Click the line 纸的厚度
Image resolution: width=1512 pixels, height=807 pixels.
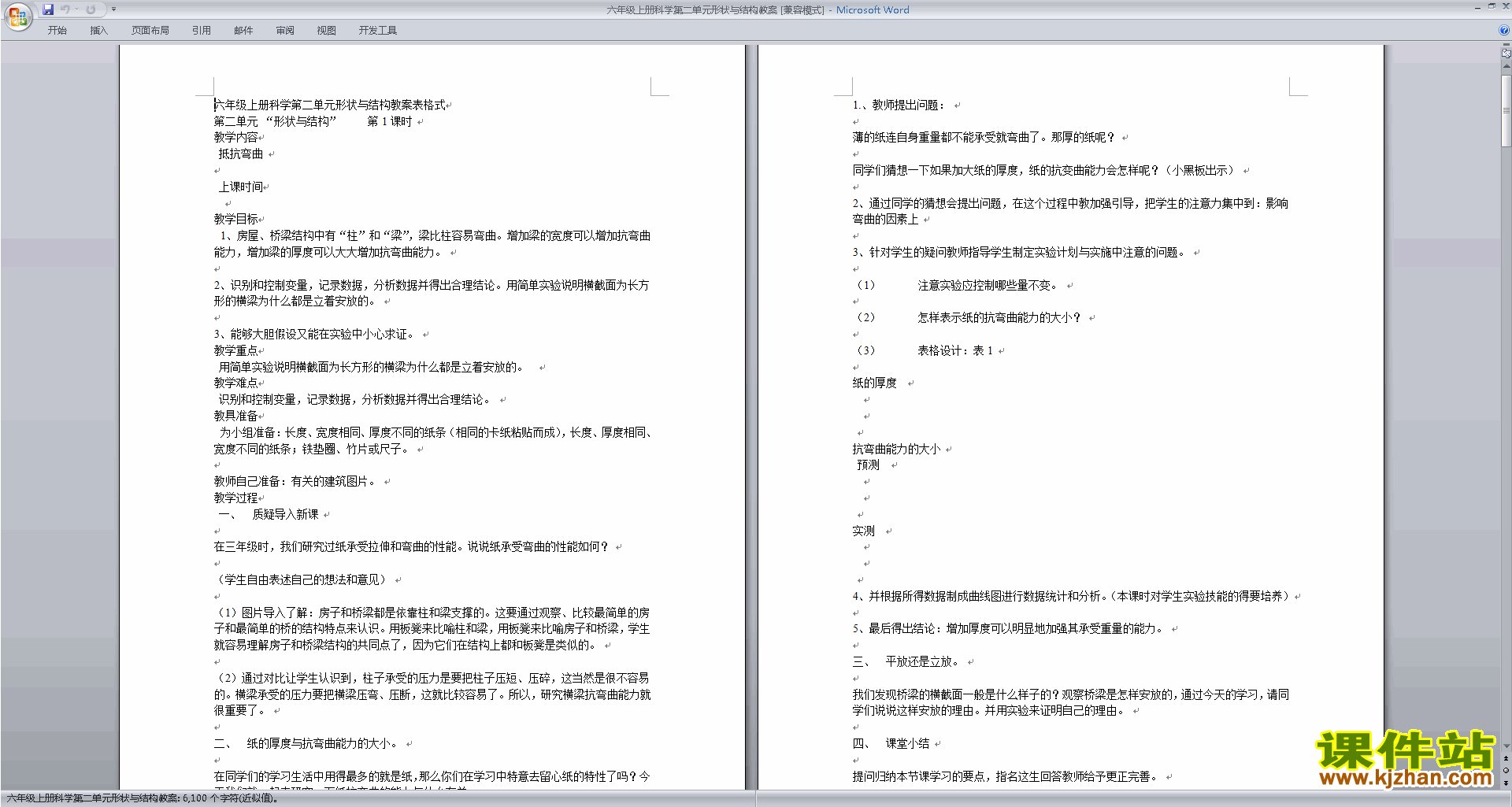point(875,383)
